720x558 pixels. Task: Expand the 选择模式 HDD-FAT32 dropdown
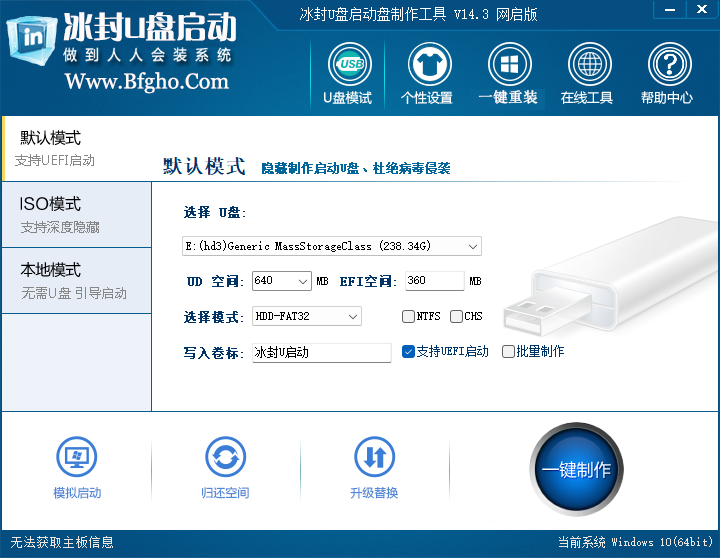[x=353, y=316]
